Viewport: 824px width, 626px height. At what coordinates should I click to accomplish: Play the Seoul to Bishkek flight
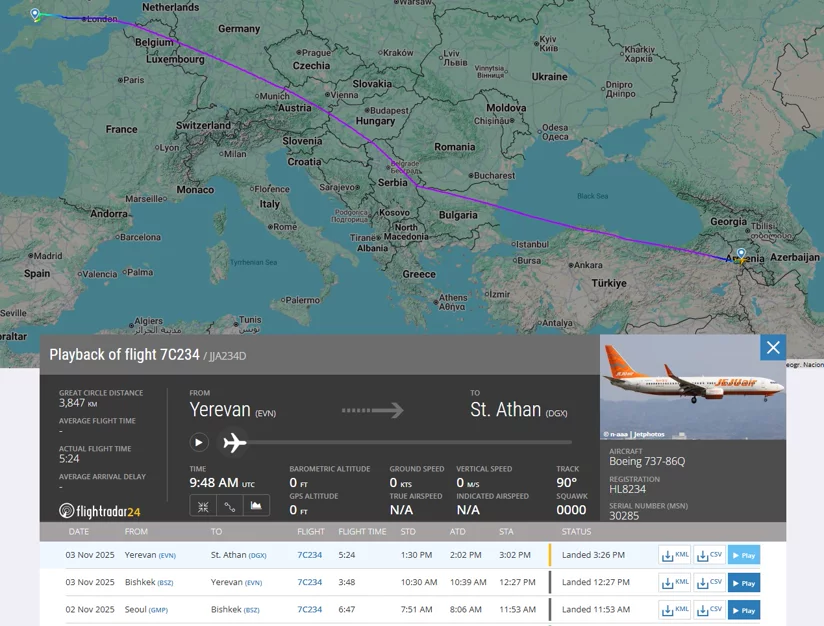(x=744, y=610)
